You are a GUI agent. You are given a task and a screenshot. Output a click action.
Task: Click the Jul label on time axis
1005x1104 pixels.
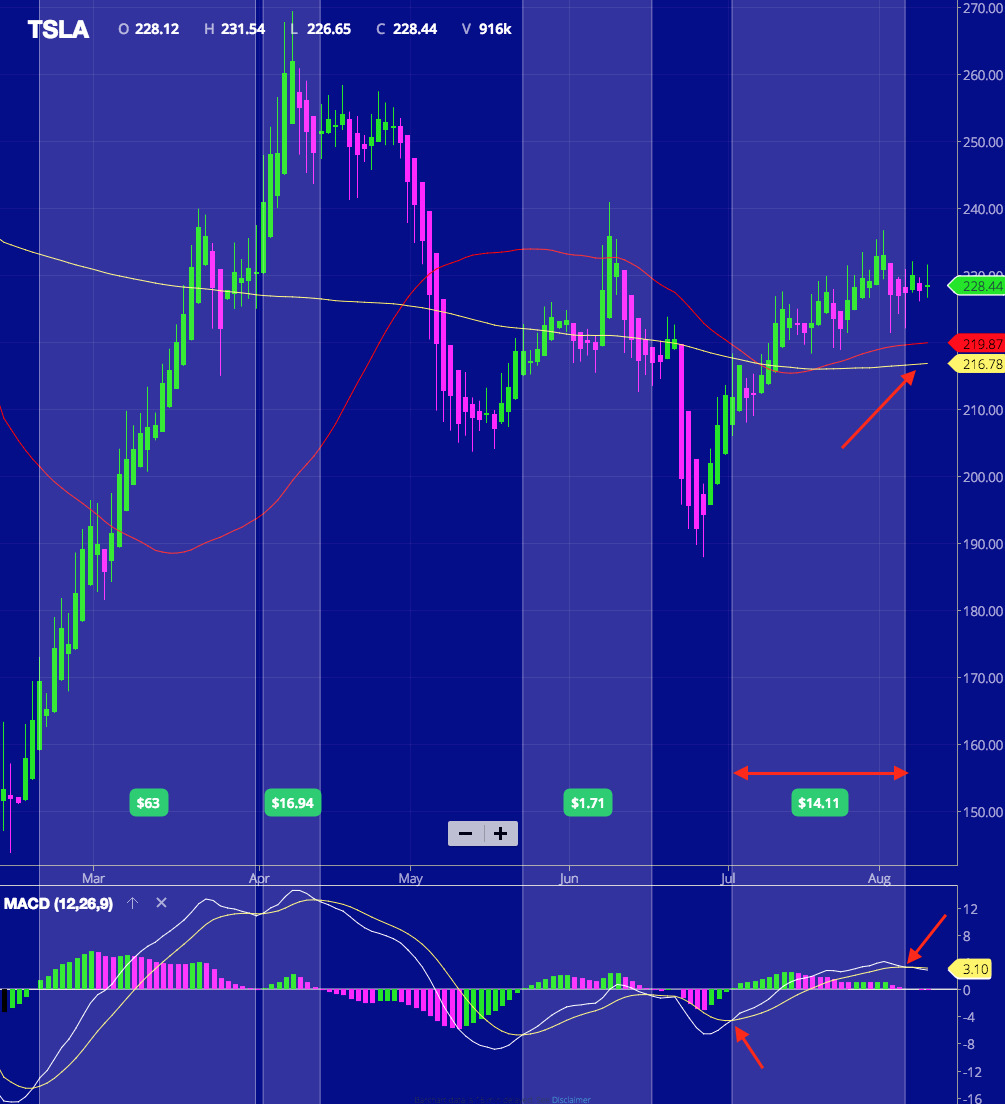click(728, 878)
